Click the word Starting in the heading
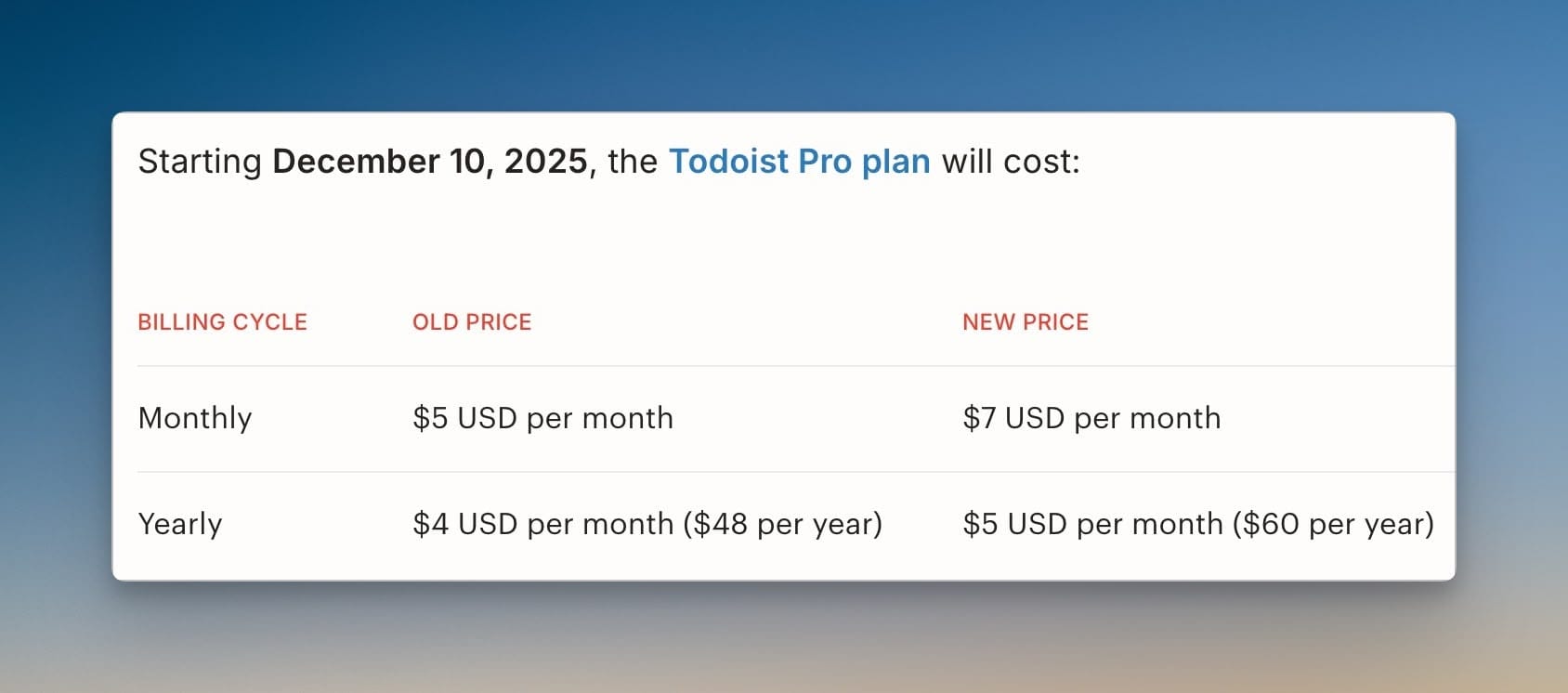Screen dimensions: 1568x693 pyautogui.click(x=200, y=162)
